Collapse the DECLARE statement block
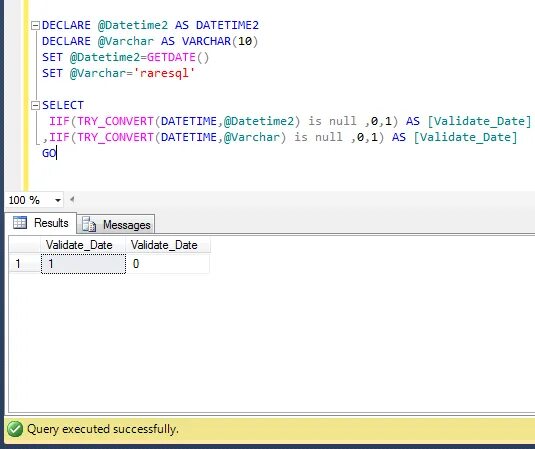Viewport: 535px width, 449px height. tap(35, 26)
